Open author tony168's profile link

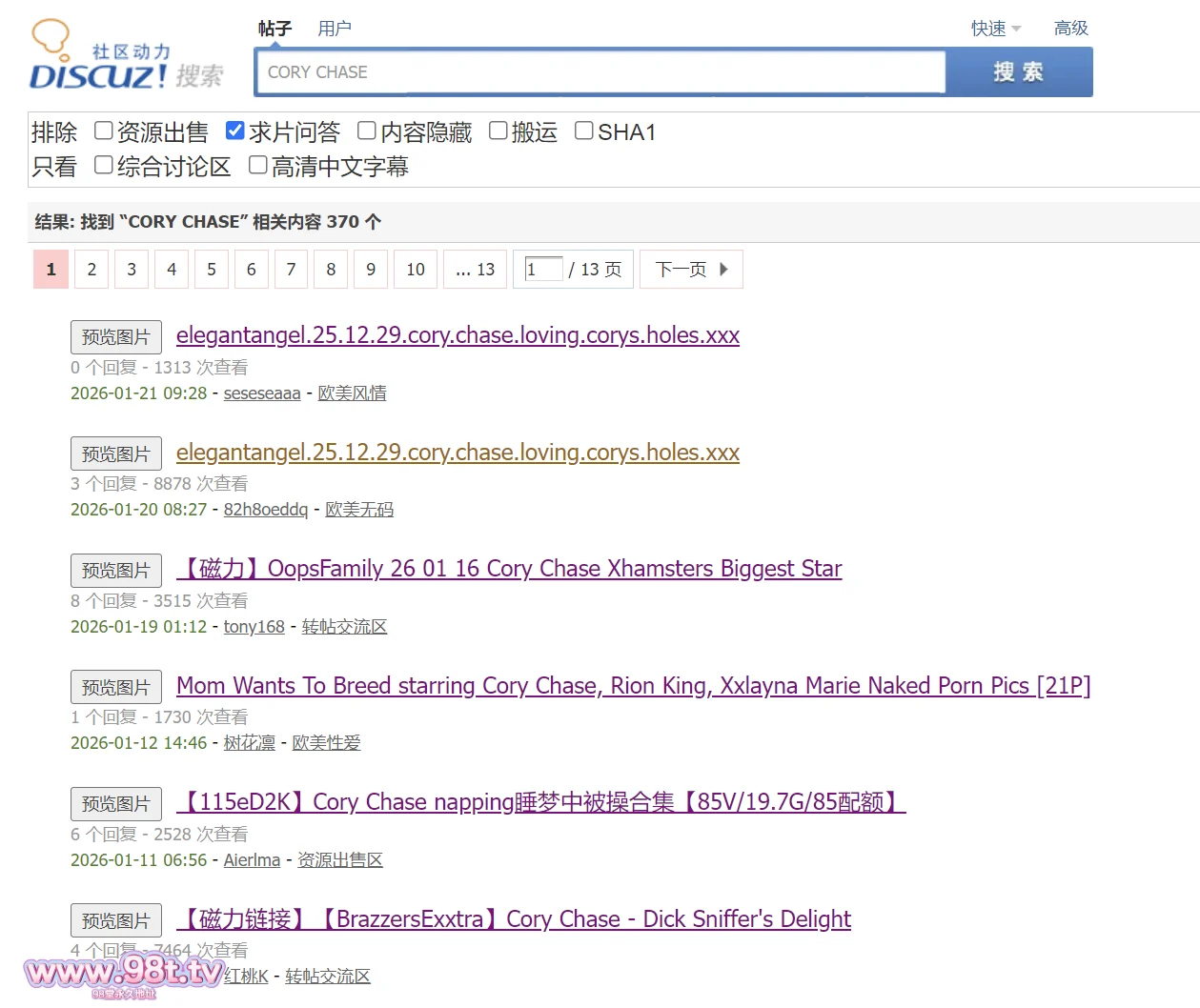(254, 627)
